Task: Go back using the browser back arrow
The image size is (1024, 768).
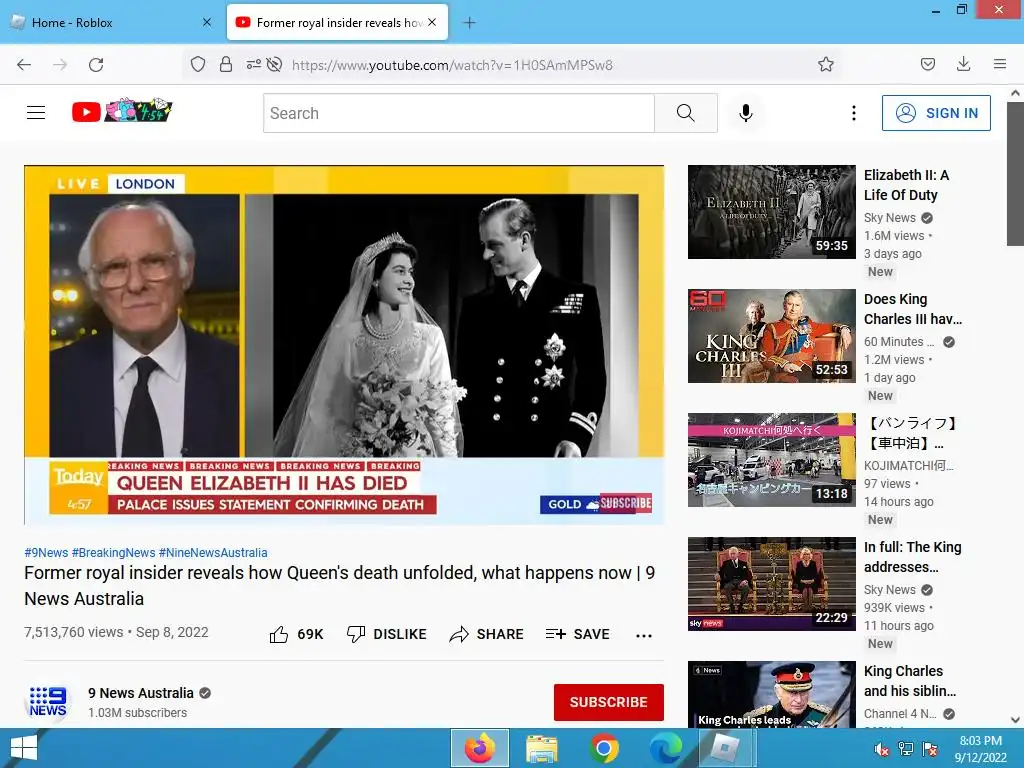Action: (24, 65)
